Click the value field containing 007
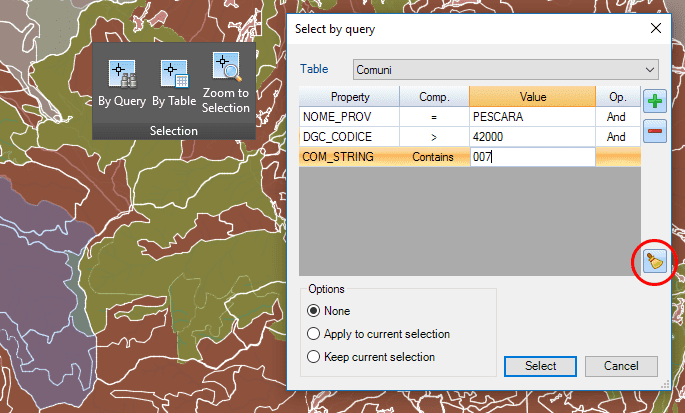The height and width of the screenshot is (413, 685). [x=533, y=157]
